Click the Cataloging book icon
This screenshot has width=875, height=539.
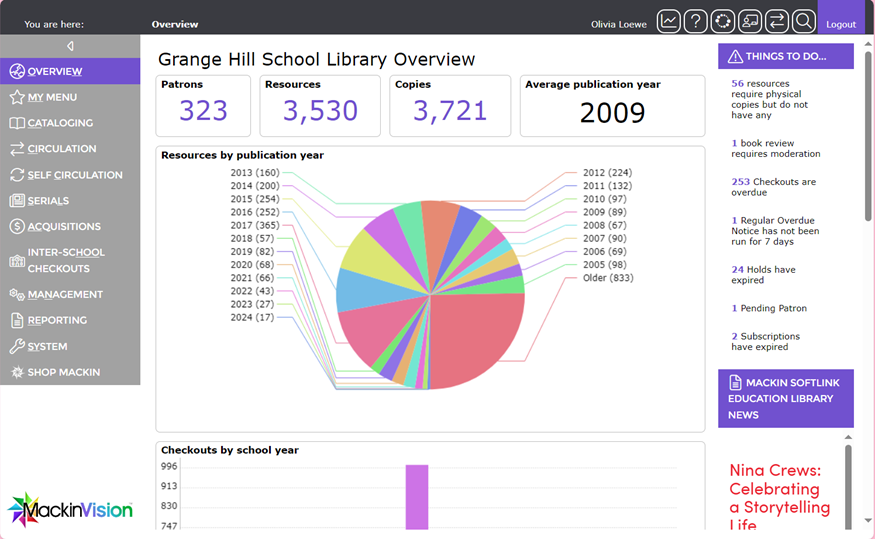click(x=17, y=123)
